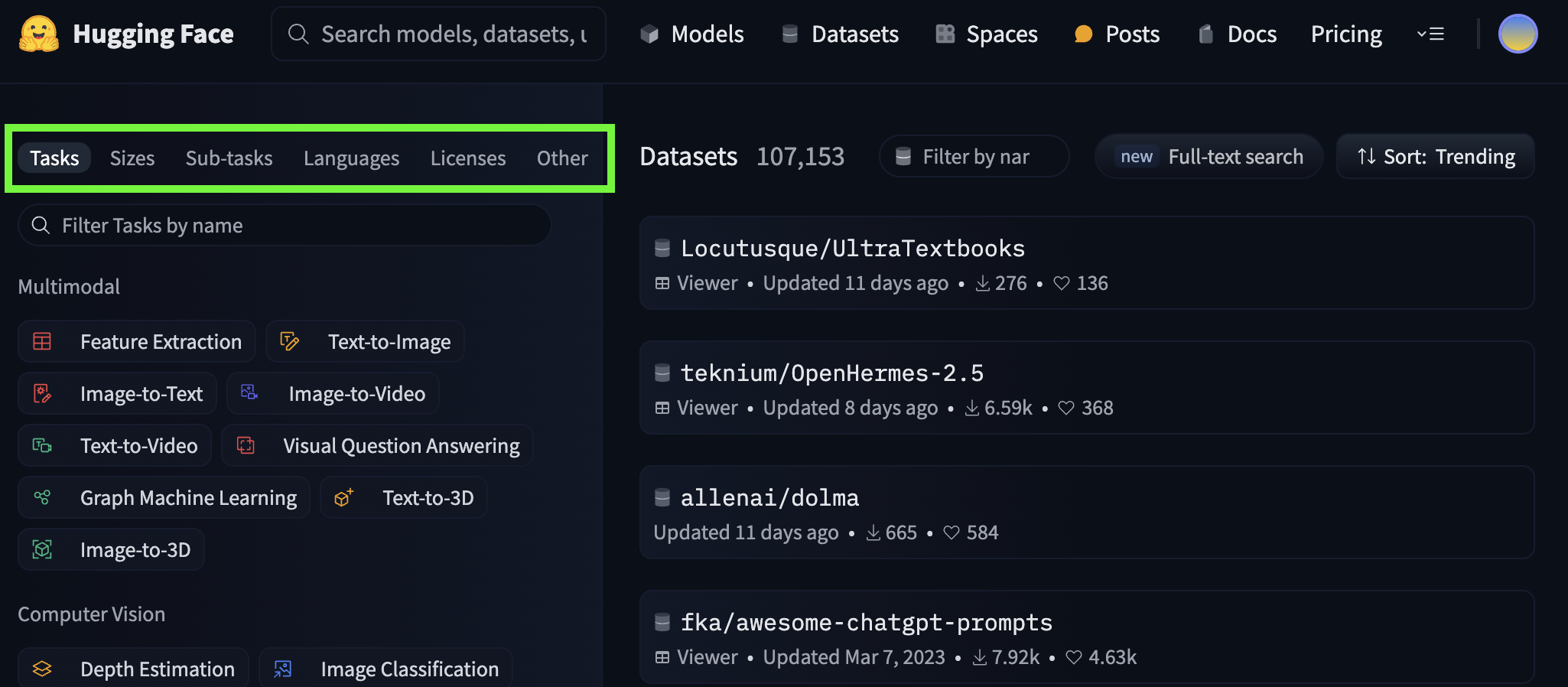Click the Image-to-3D icon
Image resolution: width=1568 pixels, height=687 pixels.
point(42,549)
